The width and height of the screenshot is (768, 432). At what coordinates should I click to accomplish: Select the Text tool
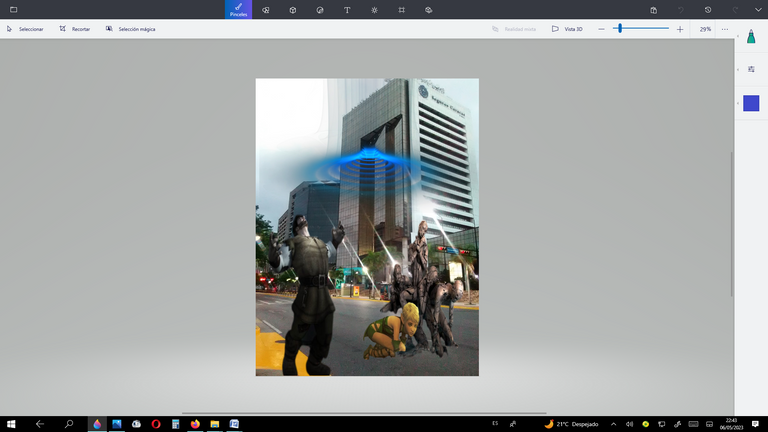coord(347,10)
